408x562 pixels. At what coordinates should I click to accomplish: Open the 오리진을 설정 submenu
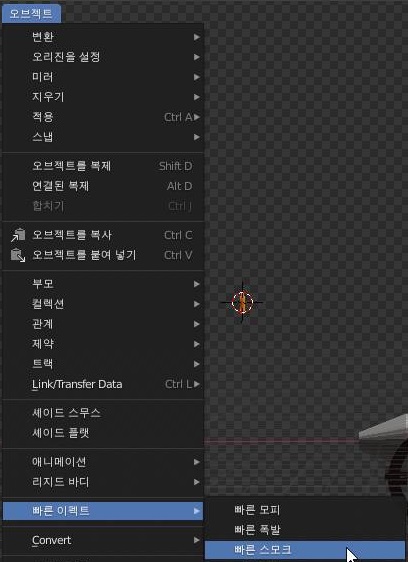click(x=103, y=57)
